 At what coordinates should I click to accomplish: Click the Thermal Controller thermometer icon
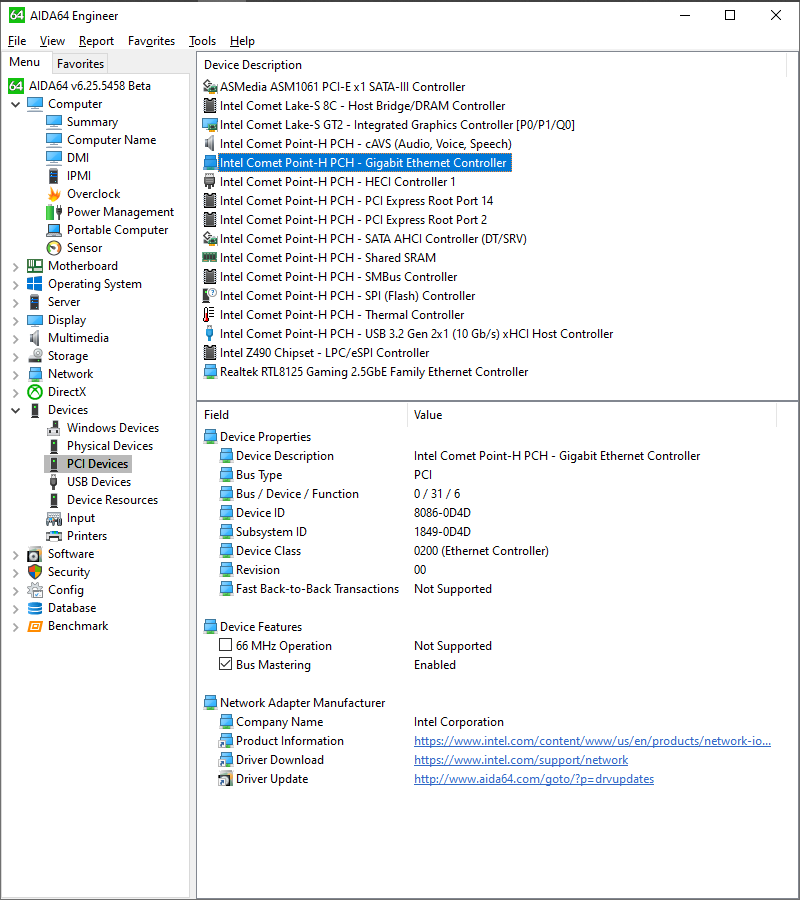pyautogui.click(x=210, y=315)
